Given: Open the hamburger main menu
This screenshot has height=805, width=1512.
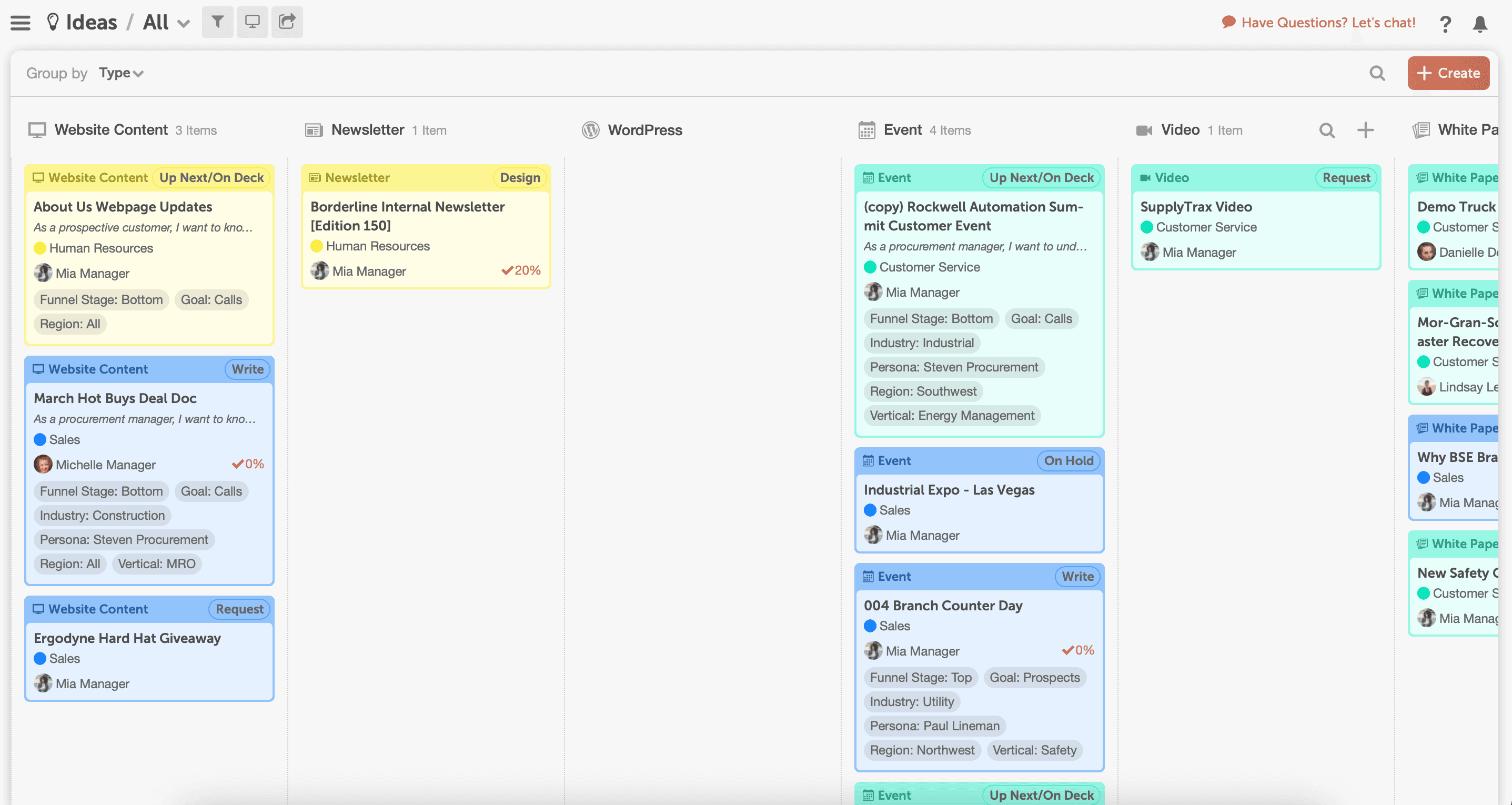Looking at the screenshot, I should coord(21,23).
